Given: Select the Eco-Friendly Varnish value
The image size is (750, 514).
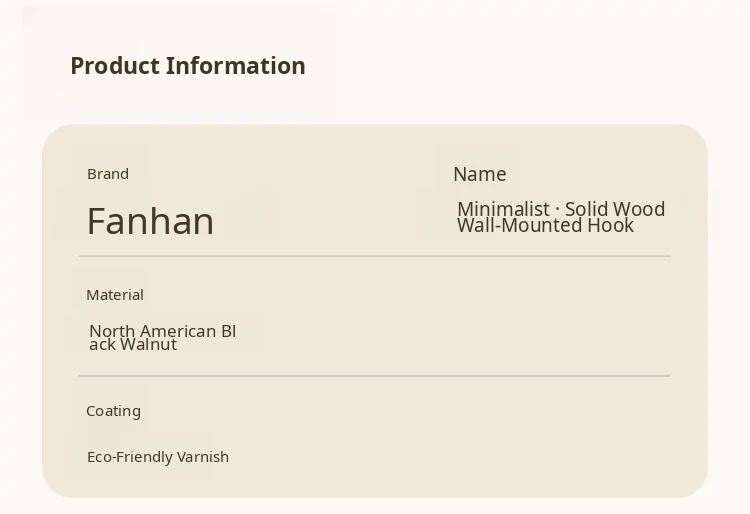Looking at the screenshot, I should point(158,457).
